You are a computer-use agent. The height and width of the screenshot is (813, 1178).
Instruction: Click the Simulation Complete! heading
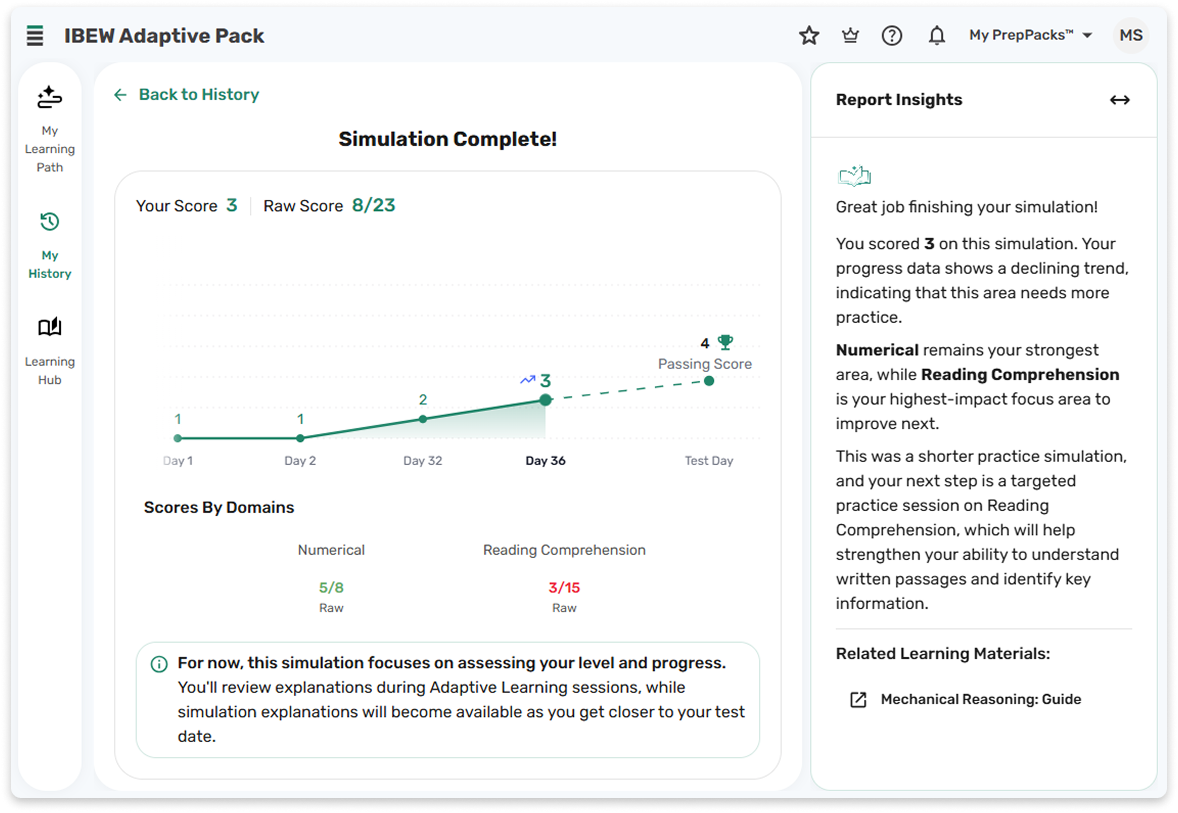click(x=448, y=139)
